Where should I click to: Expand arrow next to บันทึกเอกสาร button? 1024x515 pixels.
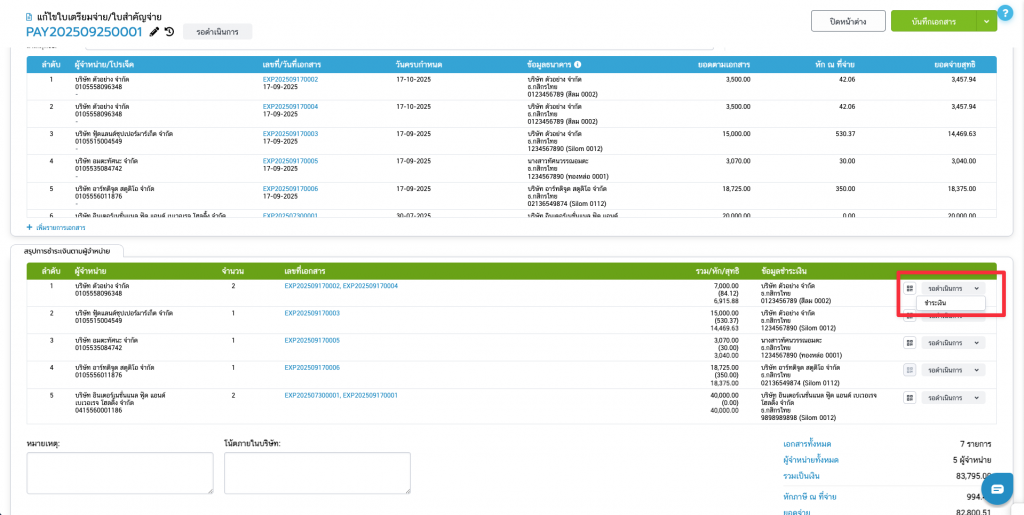[x=986, y=21]
